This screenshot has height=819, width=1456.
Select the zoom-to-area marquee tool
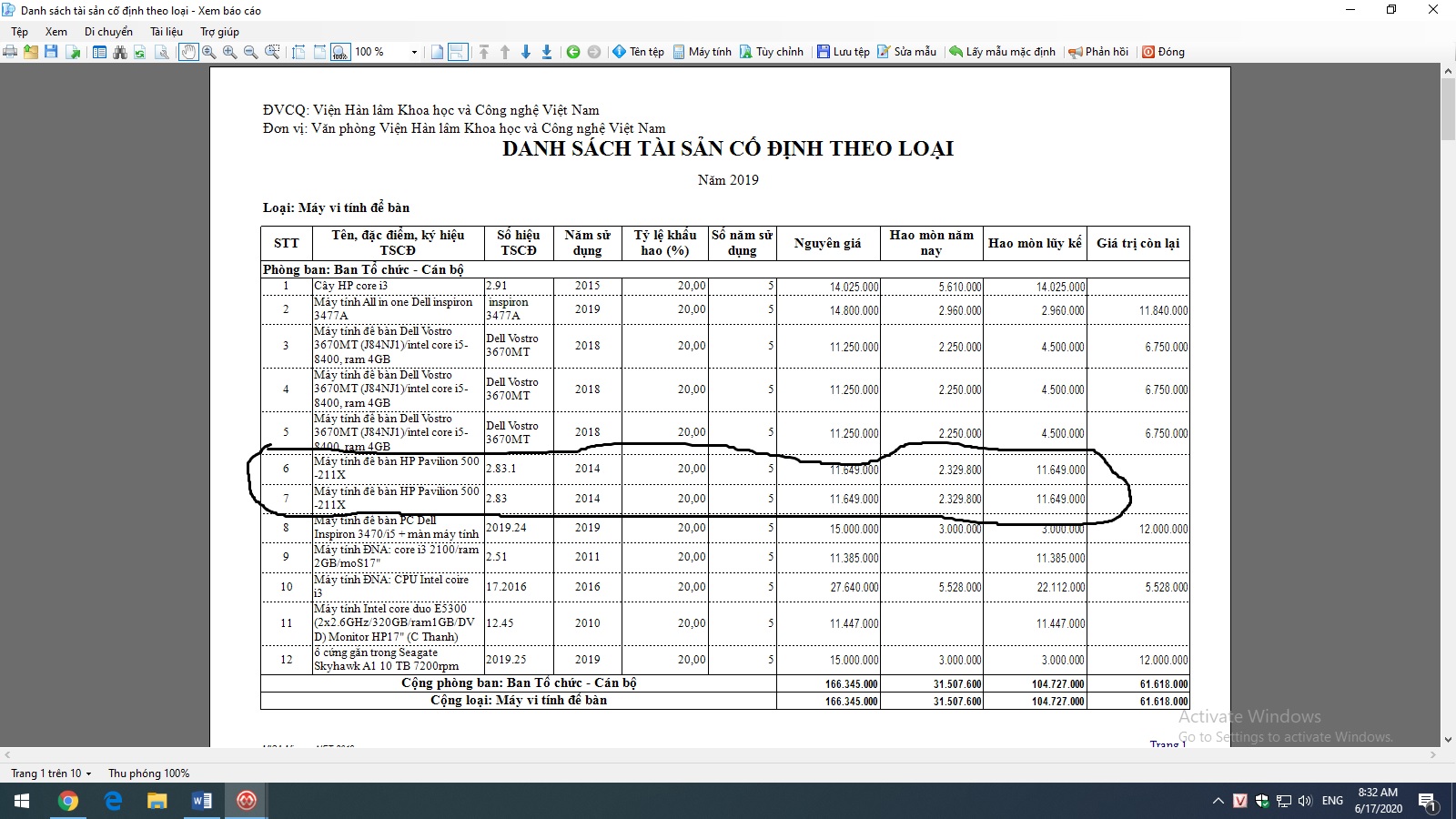coord(272,52)
